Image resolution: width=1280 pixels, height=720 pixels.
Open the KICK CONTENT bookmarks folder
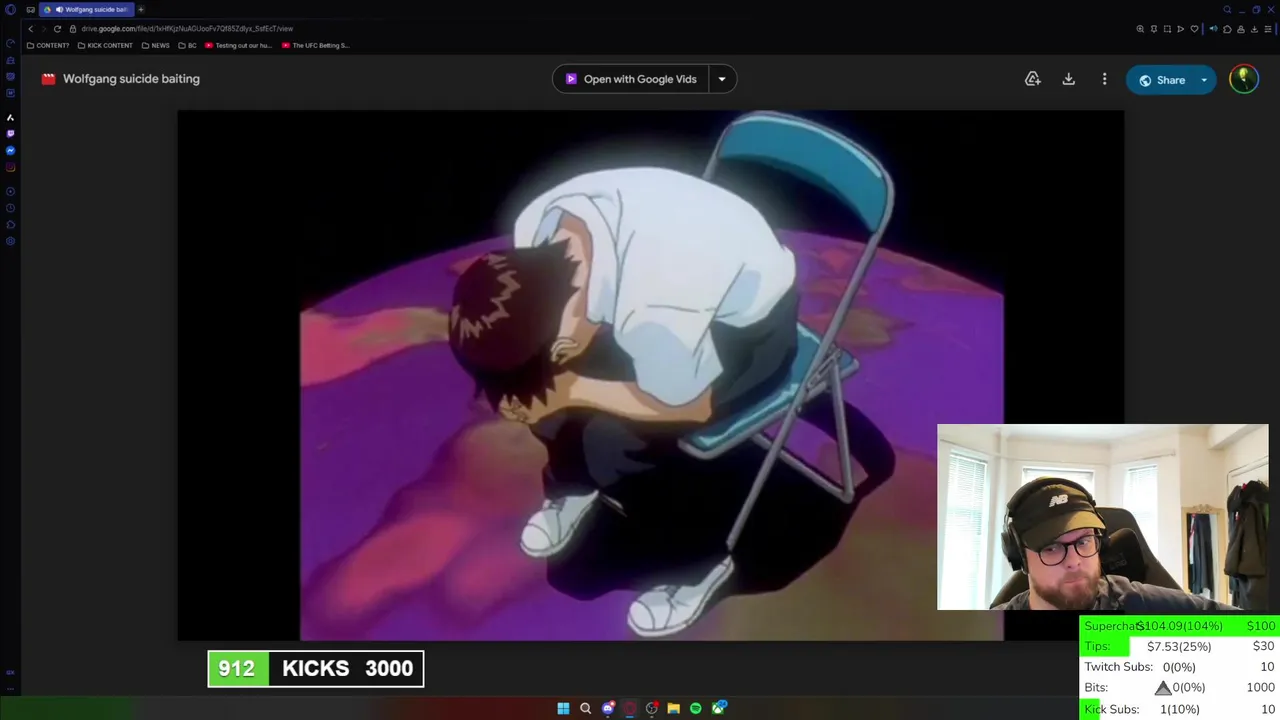coord(105,45)
